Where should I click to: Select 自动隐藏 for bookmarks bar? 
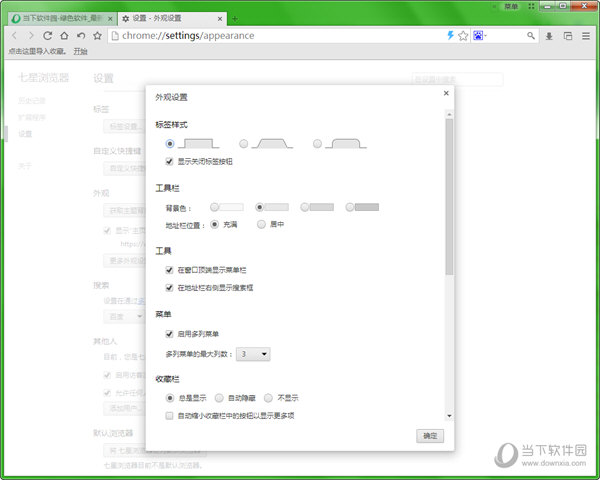(219, 398)
